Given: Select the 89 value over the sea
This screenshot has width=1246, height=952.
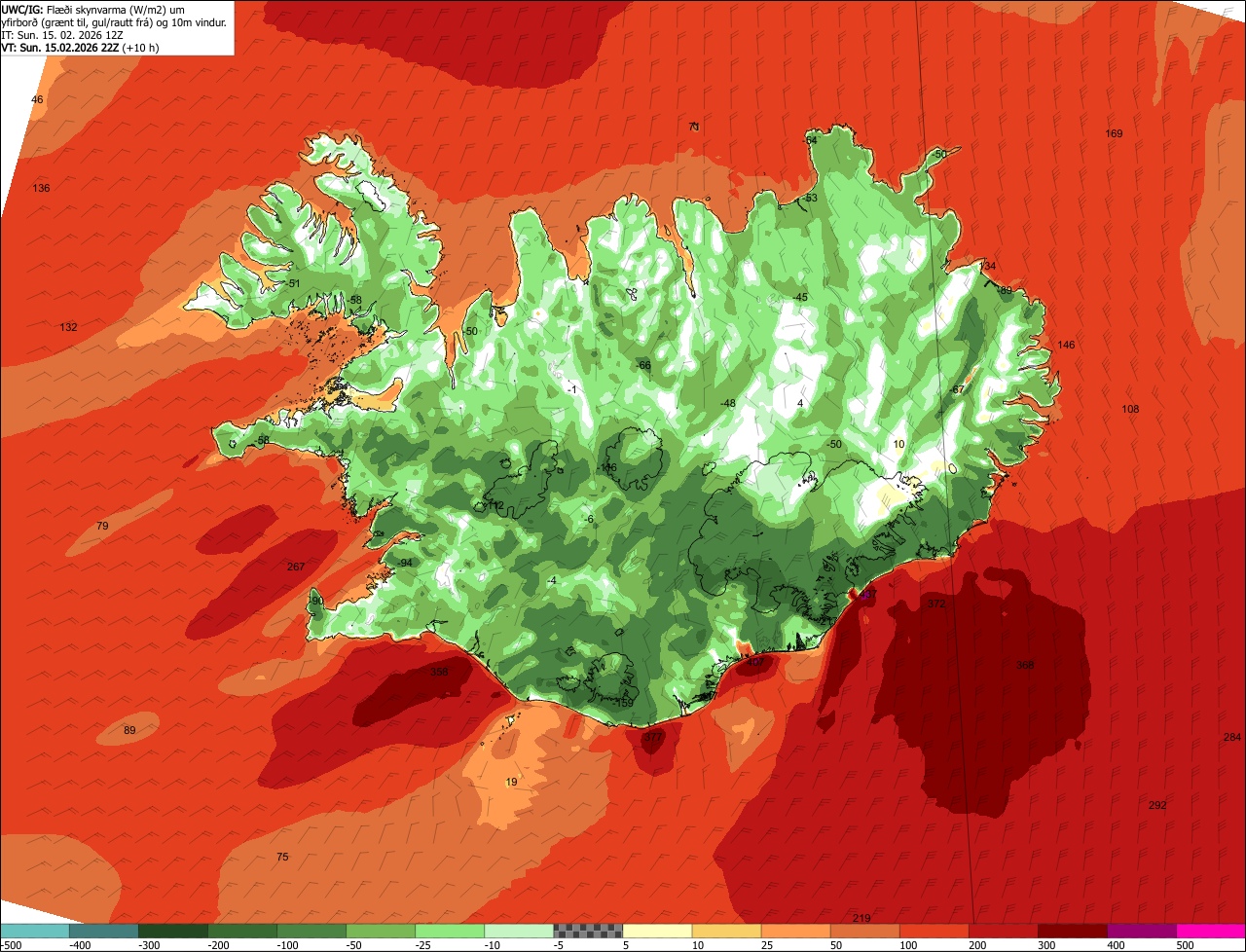Looking at the screenshot, I should [x=129, y=730].
